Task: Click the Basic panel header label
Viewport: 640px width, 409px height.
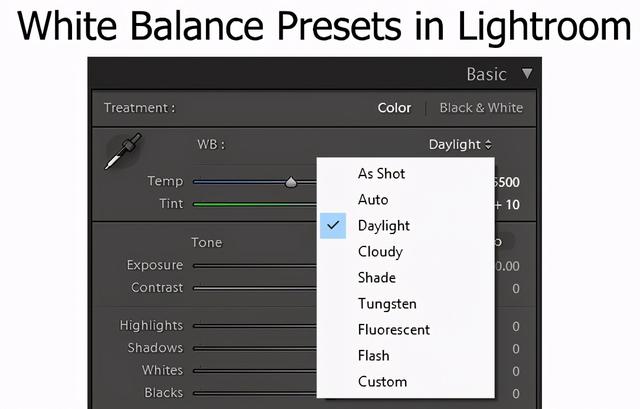Action: point(486,74)
